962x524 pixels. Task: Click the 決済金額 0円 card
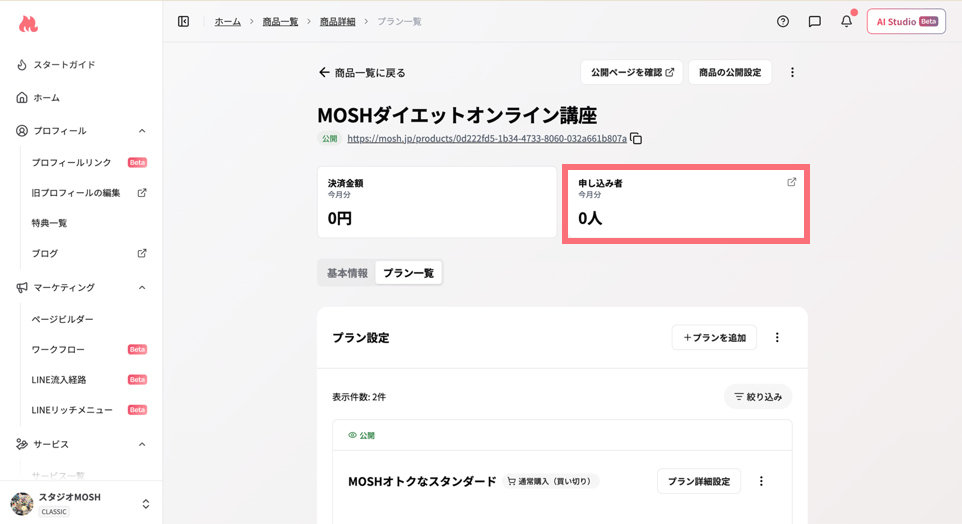[437, 202]
